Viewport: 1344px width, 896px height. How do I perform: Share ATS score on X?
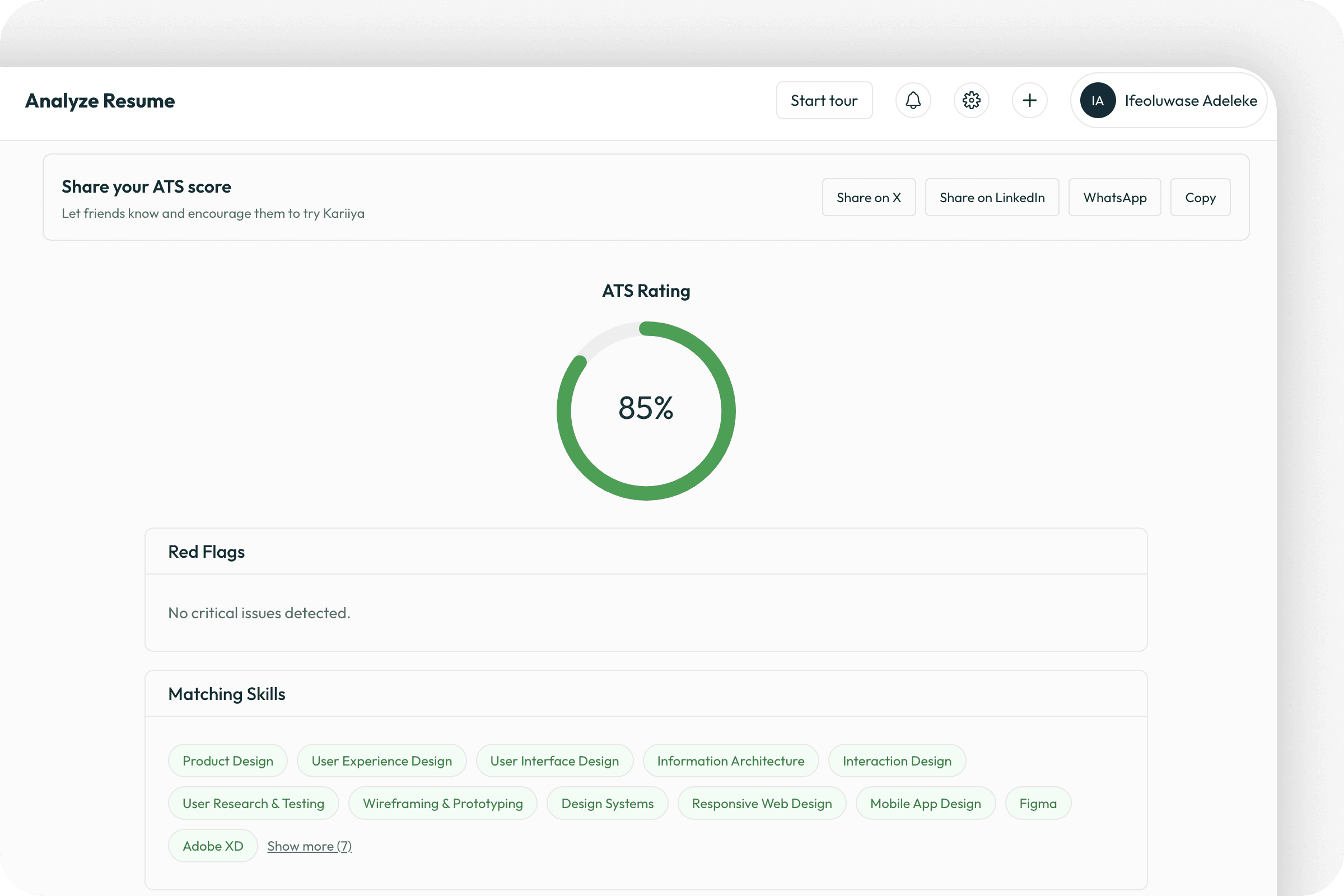869,197
